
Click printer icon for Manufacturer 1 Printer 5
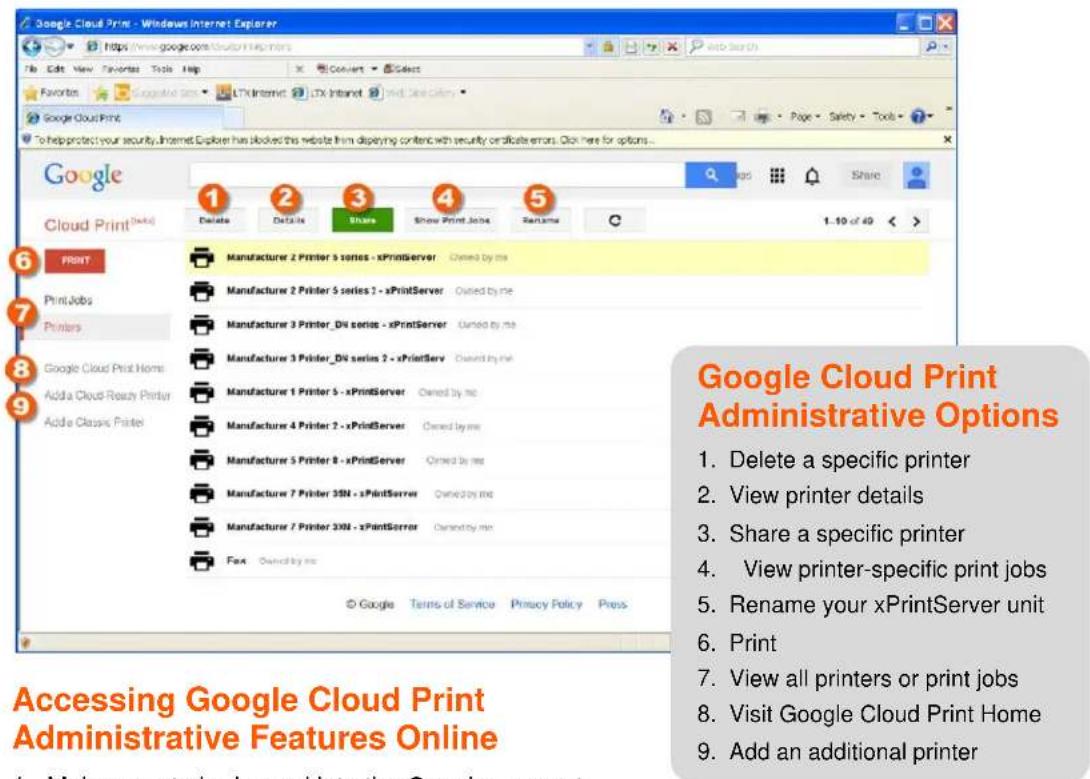click(202, 392)
